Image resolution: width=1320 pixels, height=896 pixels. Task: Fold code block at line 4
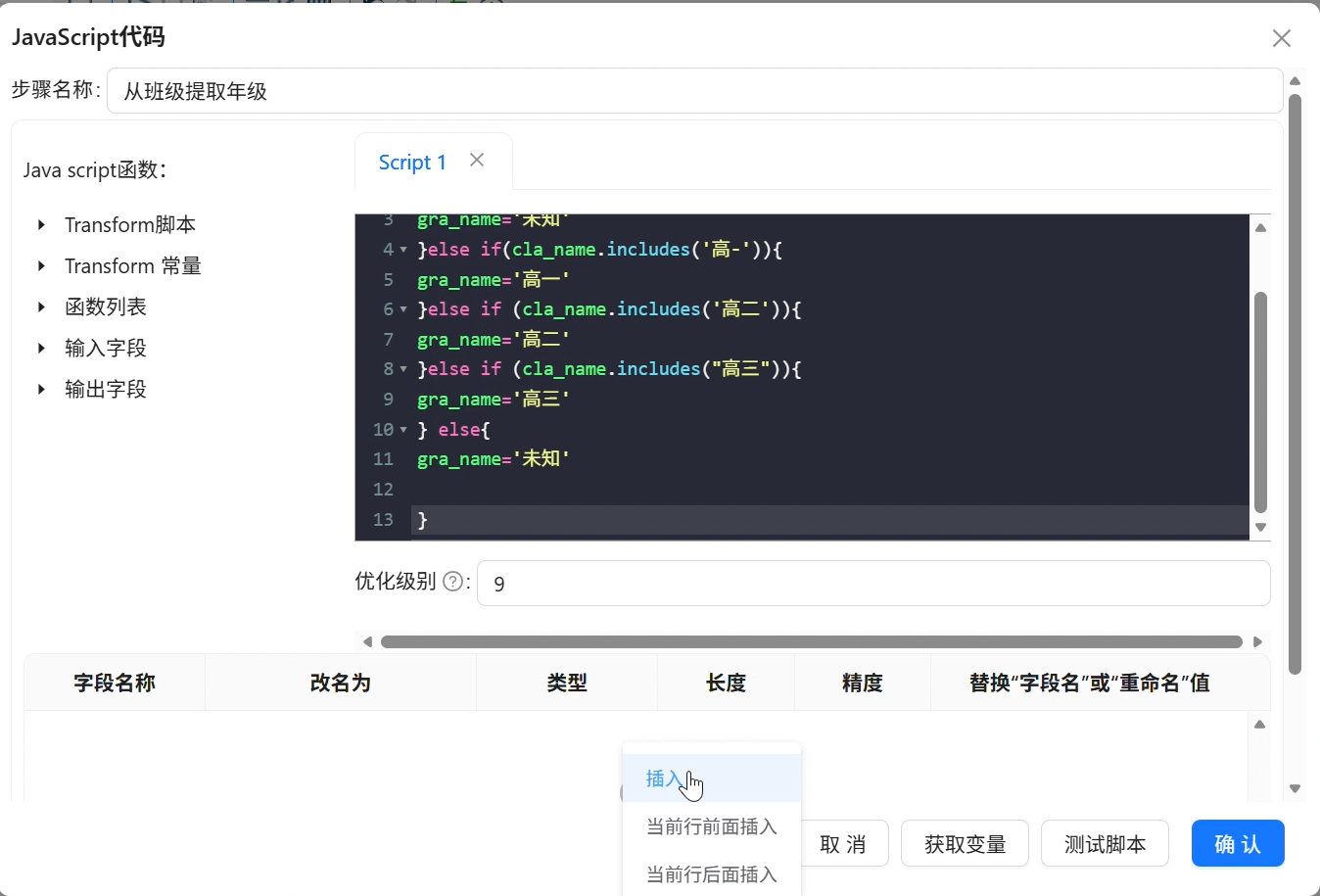[402, 250]
